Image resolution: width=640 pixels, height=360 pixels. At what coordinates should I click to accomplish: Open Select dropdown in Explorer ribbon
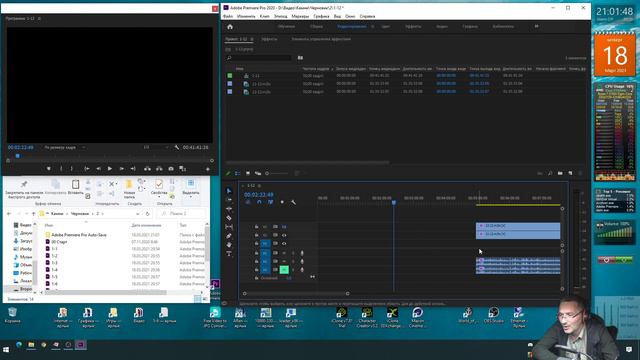(191, 197)
